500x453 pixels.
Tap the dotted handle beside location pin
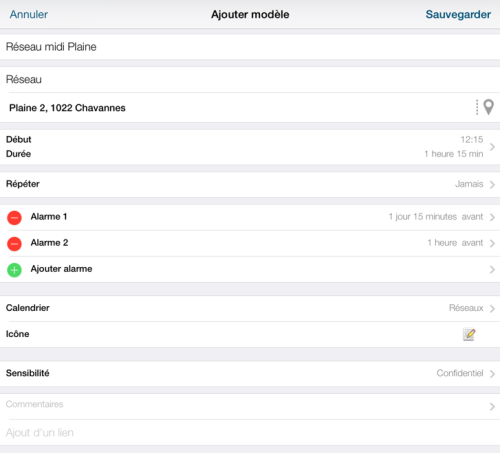(477, 107)
